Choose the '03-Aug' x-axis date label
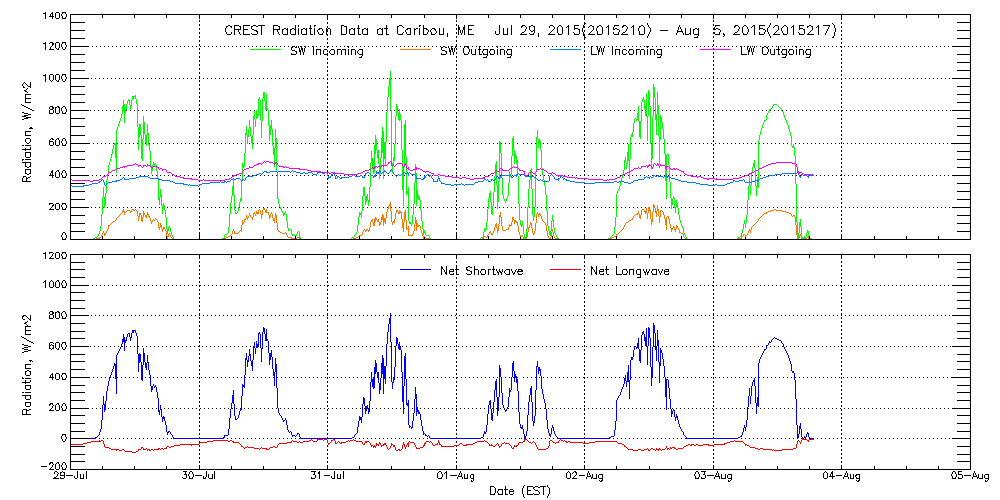This screenshot has height=500, width=1000. (713, 476)
